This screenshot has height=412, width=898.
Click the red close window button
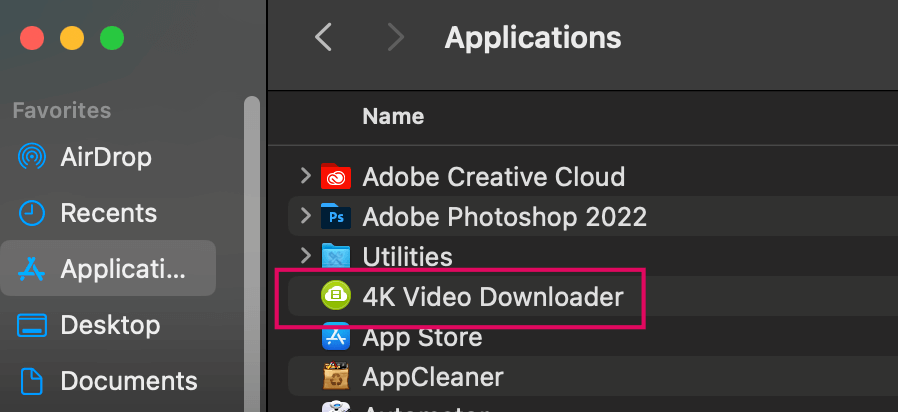(32, 38)
